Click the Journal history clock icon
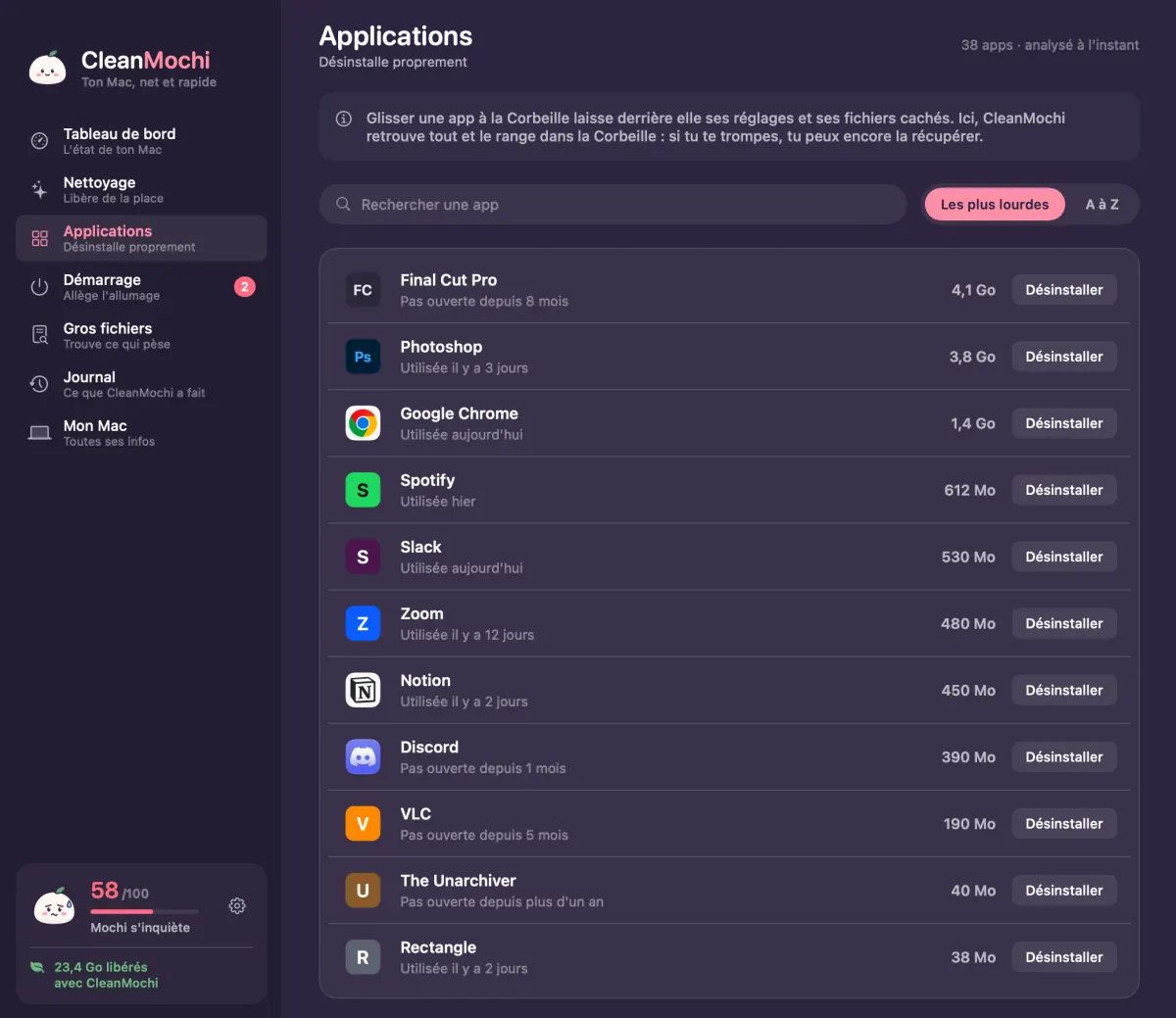Screen dimensions: 1176x1018 (x=39, y=384)
